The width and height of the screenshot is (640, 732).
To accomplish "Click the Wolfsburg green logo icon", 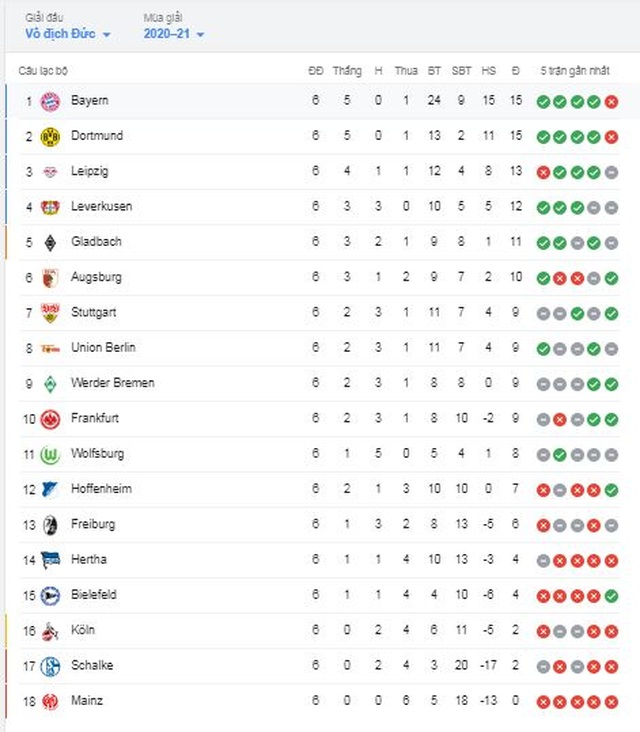I will point(50,454).
